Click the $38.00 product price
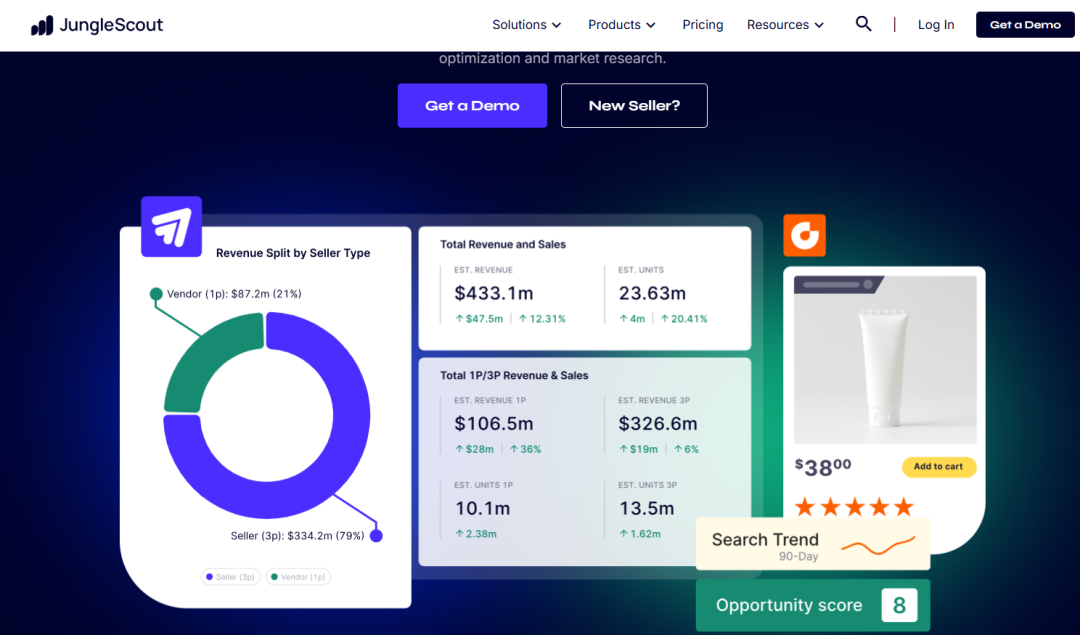The width and height of the screenshot is (1080, 635). (x=823, y=467)
